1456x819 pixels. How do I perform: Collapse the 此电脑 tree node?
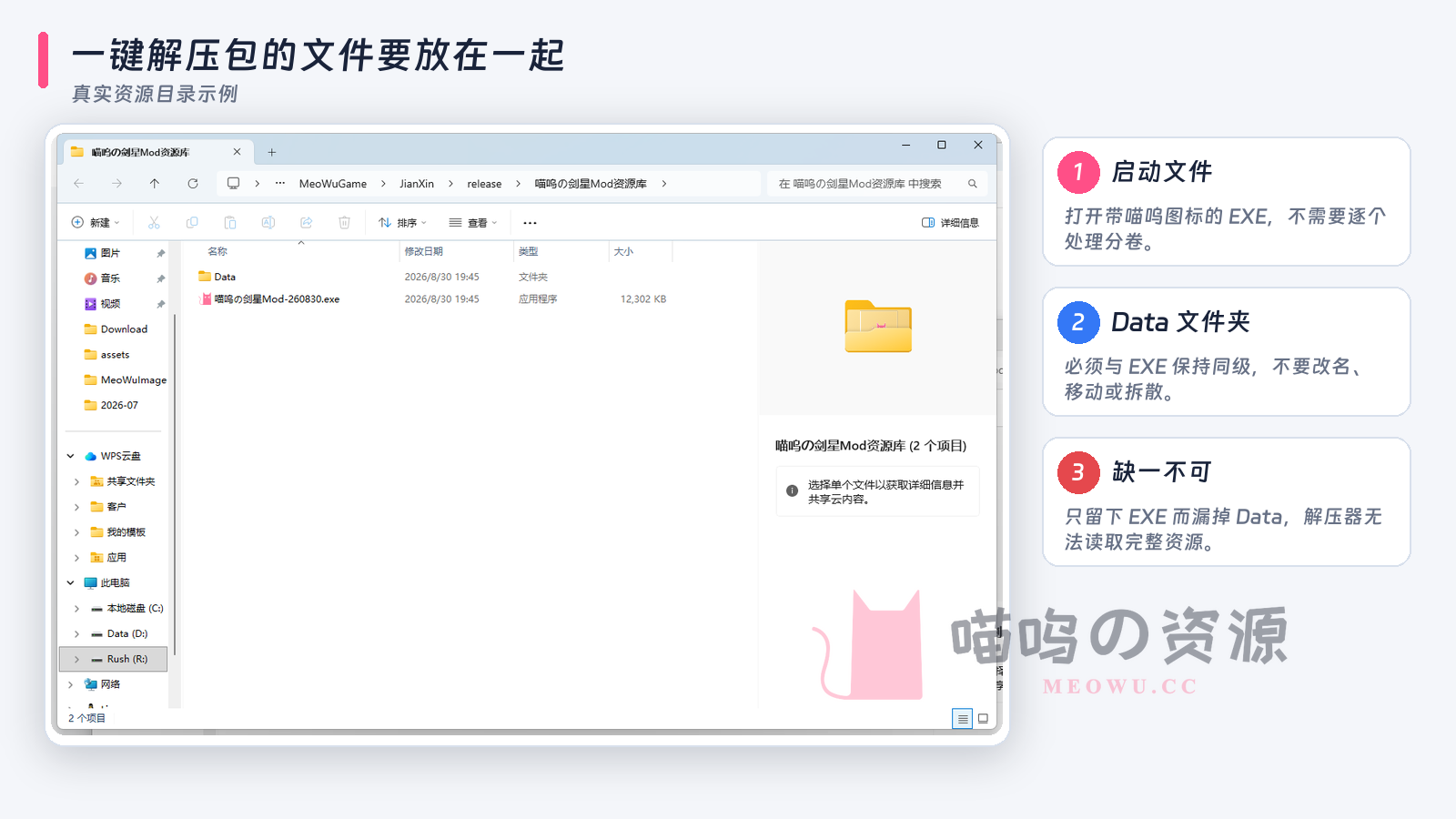[x=71, y=582]
